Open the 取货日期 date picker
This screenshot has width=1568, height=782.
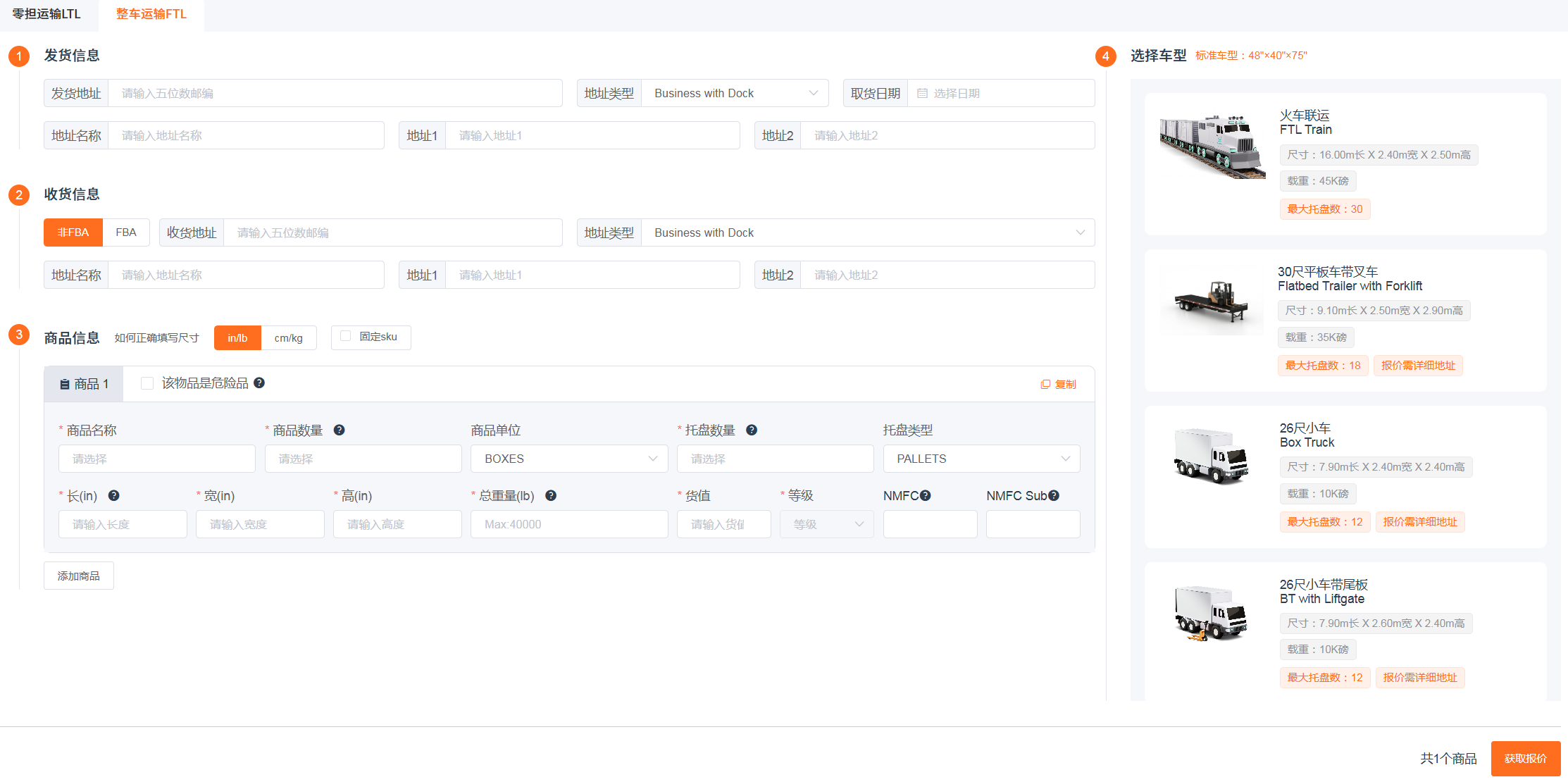tap(1001, 93)
